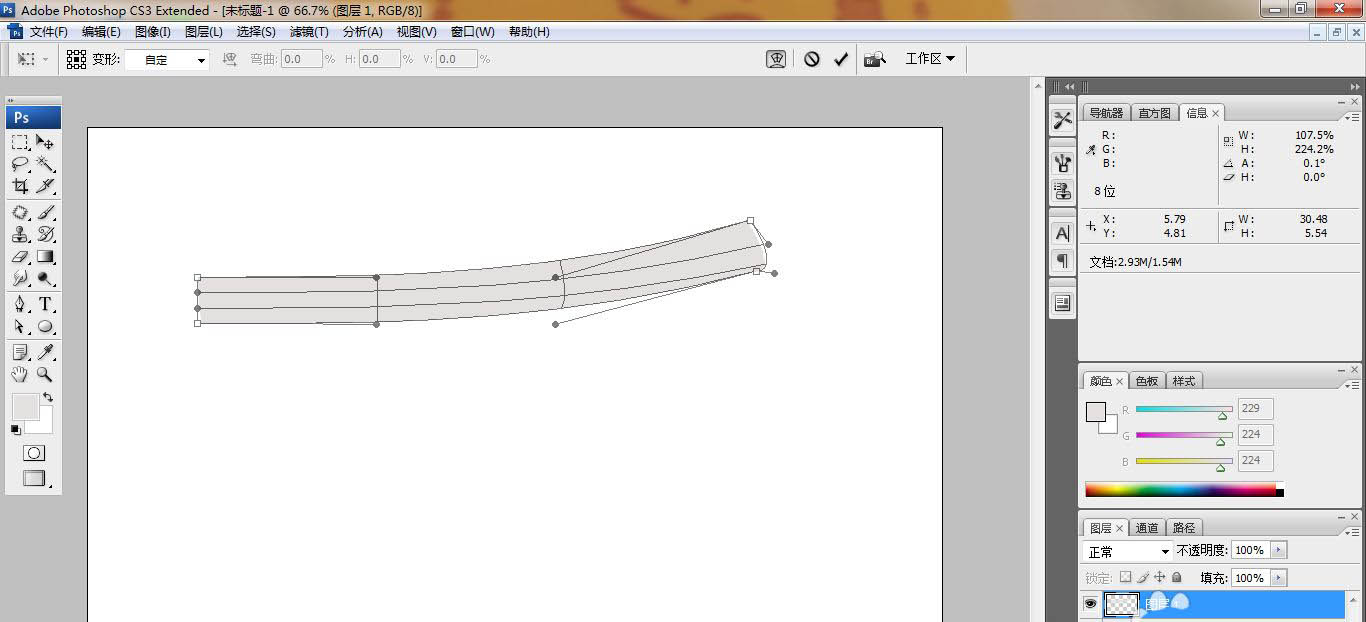Open the Layers panel flyout menu

pos(1353,531)
